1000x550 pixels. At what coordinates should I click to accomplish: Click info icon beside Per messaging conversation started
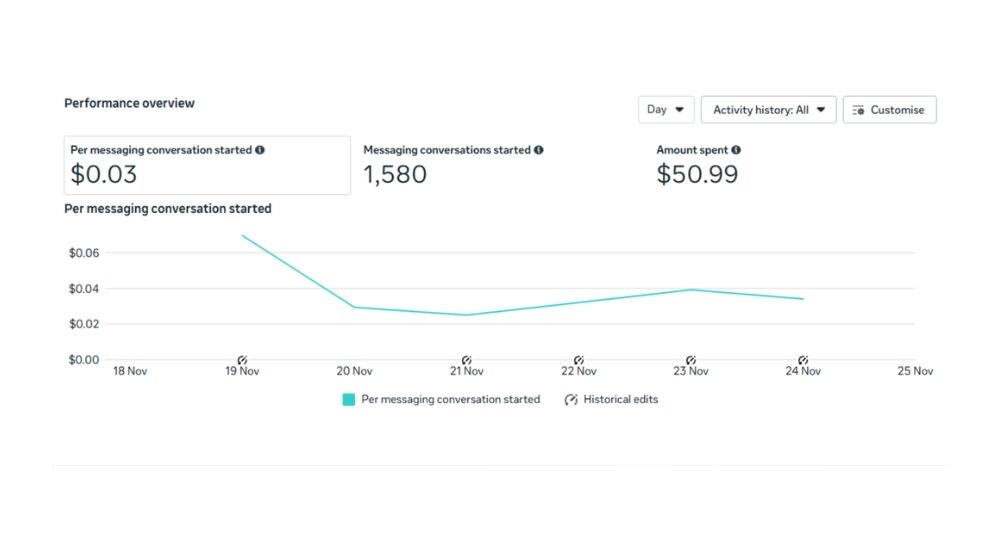click(x=260, y=150)
